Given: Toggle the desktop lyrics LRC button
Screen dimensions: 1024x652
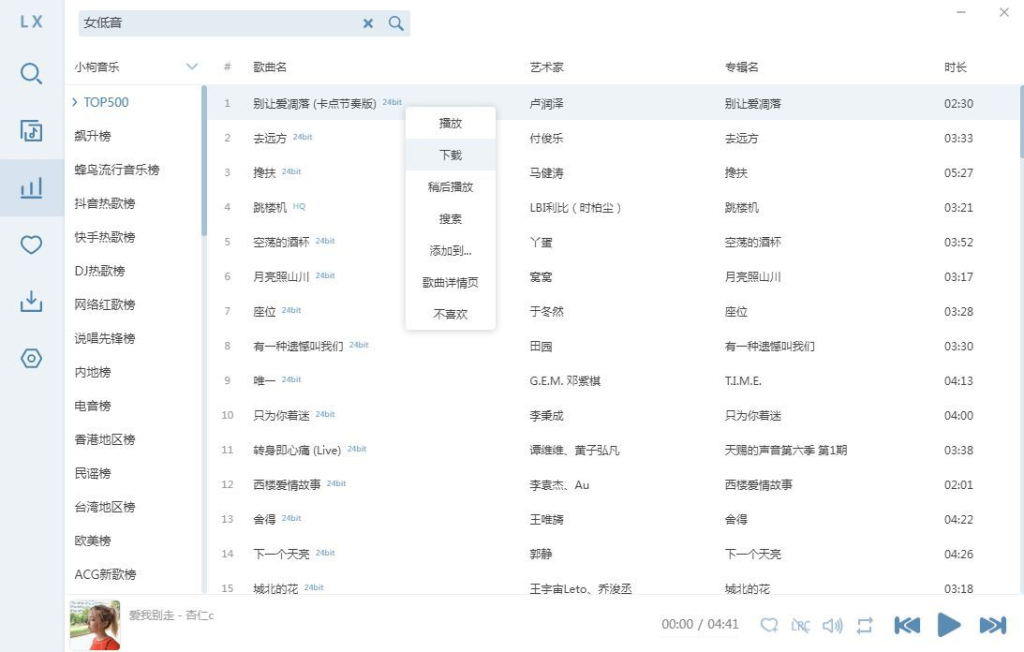Looking at the screenshot, I should (801, 625).
